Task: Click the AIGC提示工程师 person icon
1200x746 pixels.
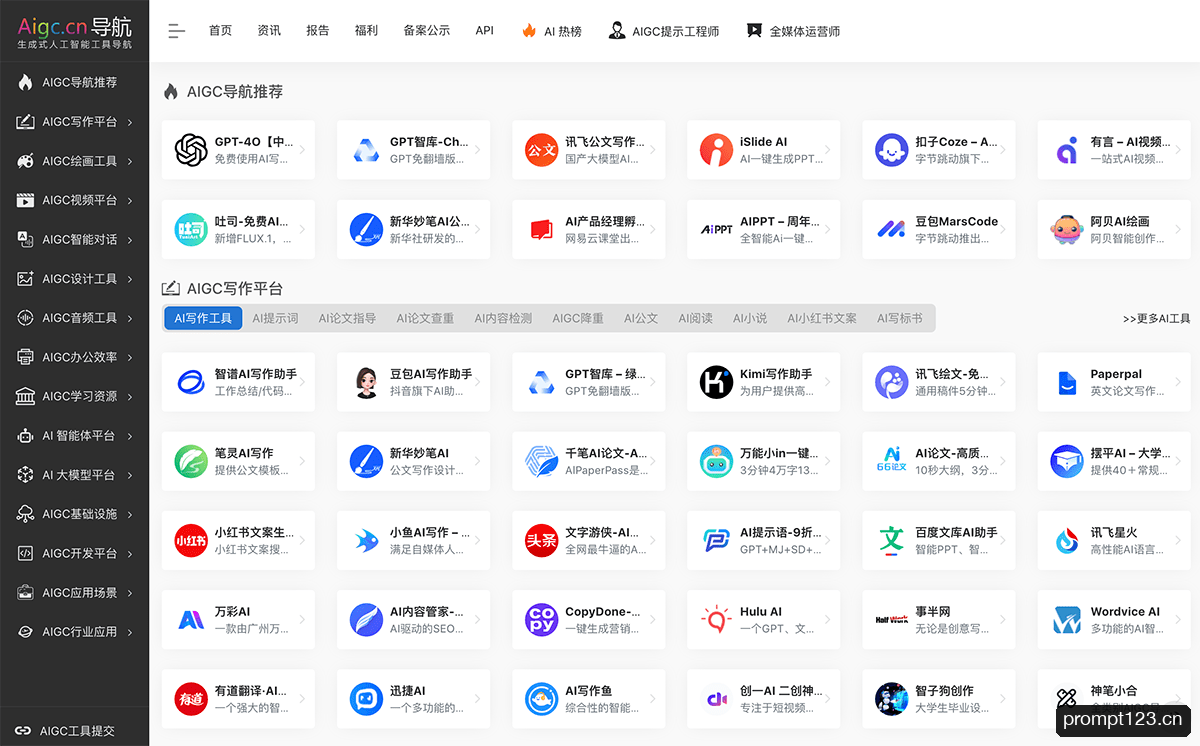Action: pyautogui.click(x=617, y=31)
